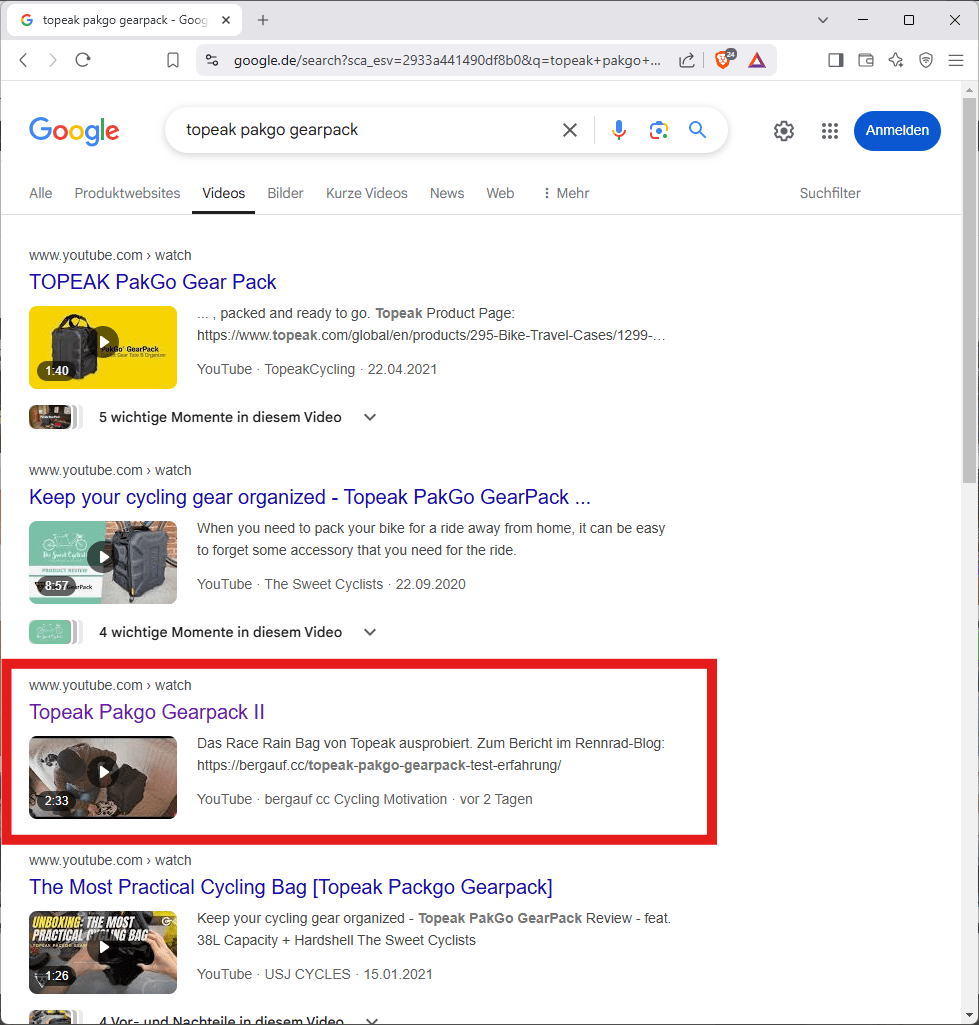The height and width of the screenshot is (1025, 979).
Task: Expand 4 wichtige Momente in diesem Video
Action: coord(370,632)
